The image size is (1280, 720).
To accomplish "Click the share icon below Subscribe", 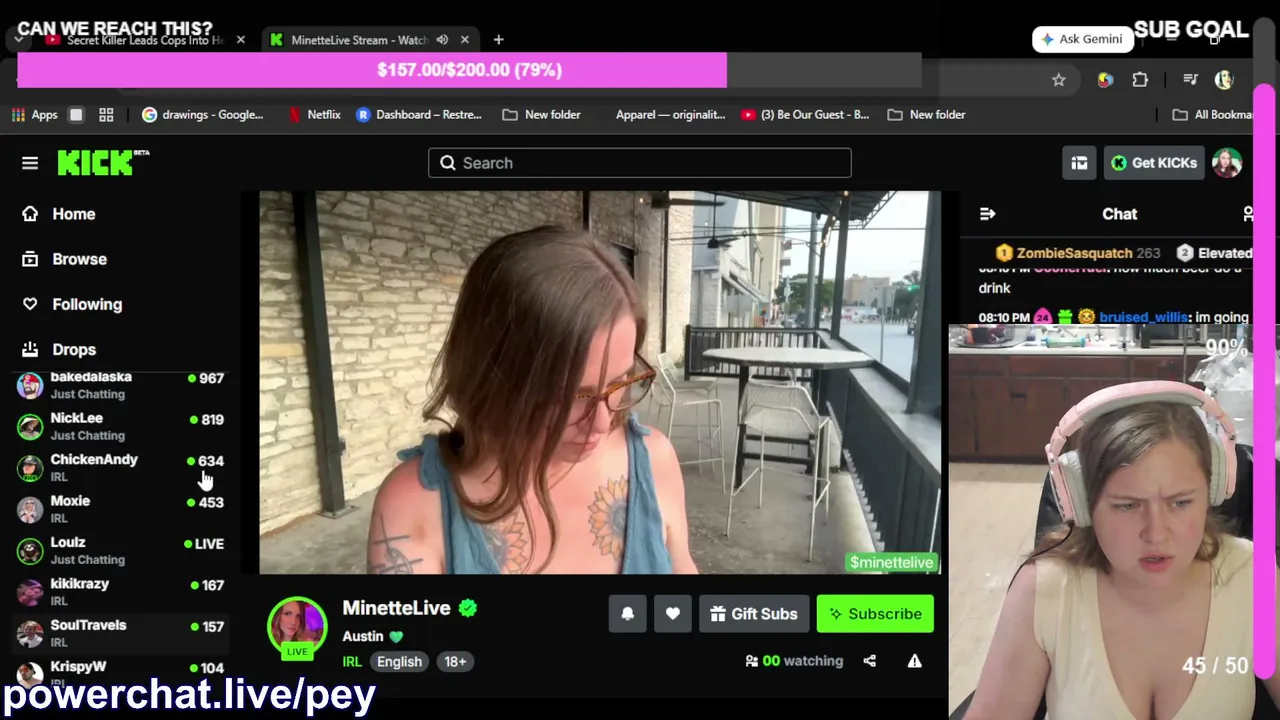I will pos(869,661).
